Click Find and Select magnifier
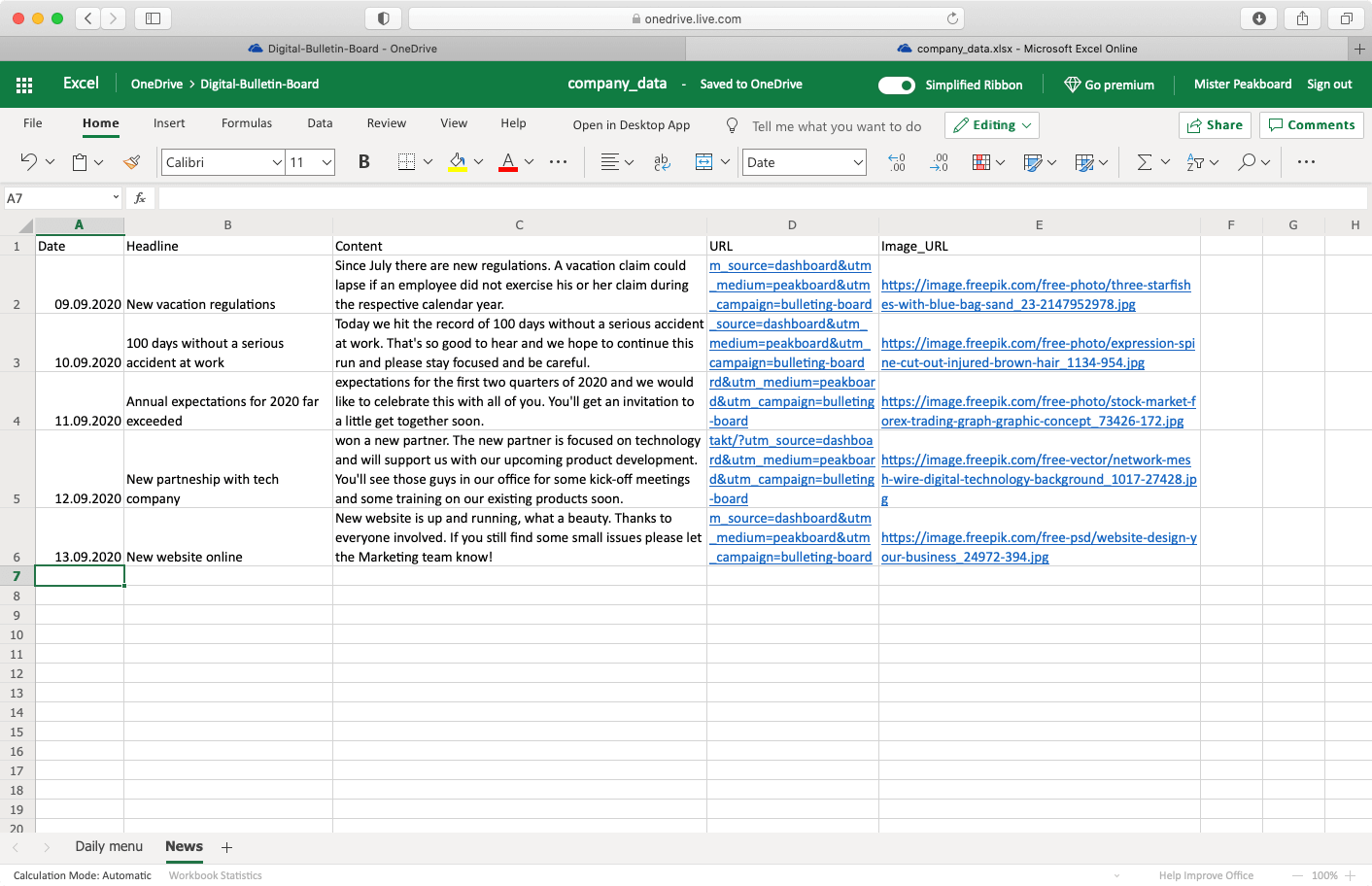 (x=1247, y=162)
